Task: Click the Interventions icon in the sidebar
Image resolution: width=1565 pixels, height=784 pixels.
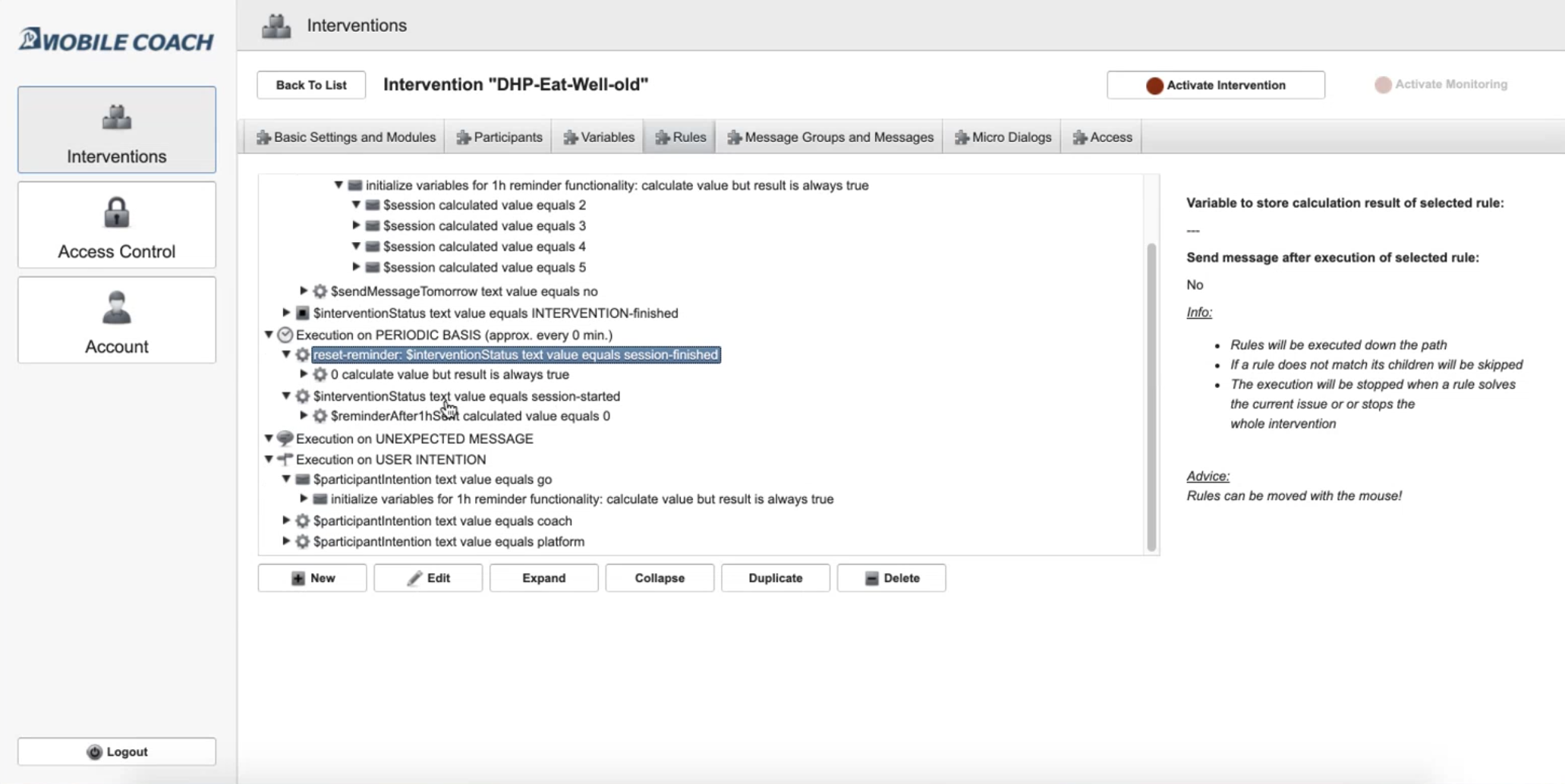Action: point(117,118)
